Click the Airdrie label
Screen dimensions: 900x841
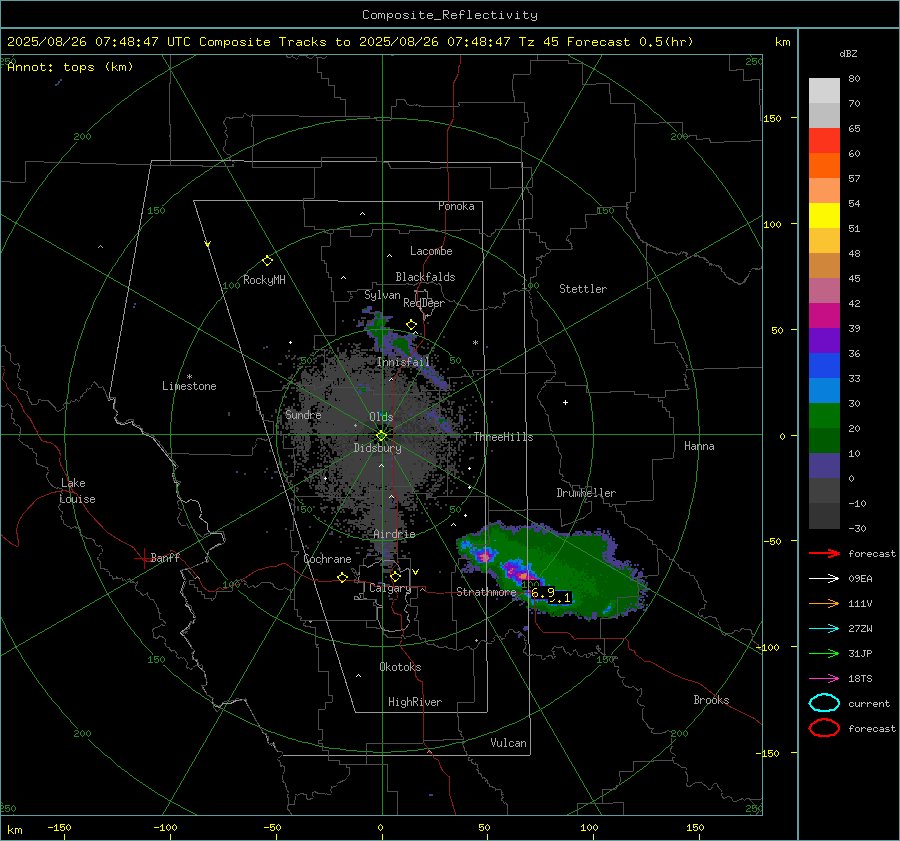(x=394, y=534)
